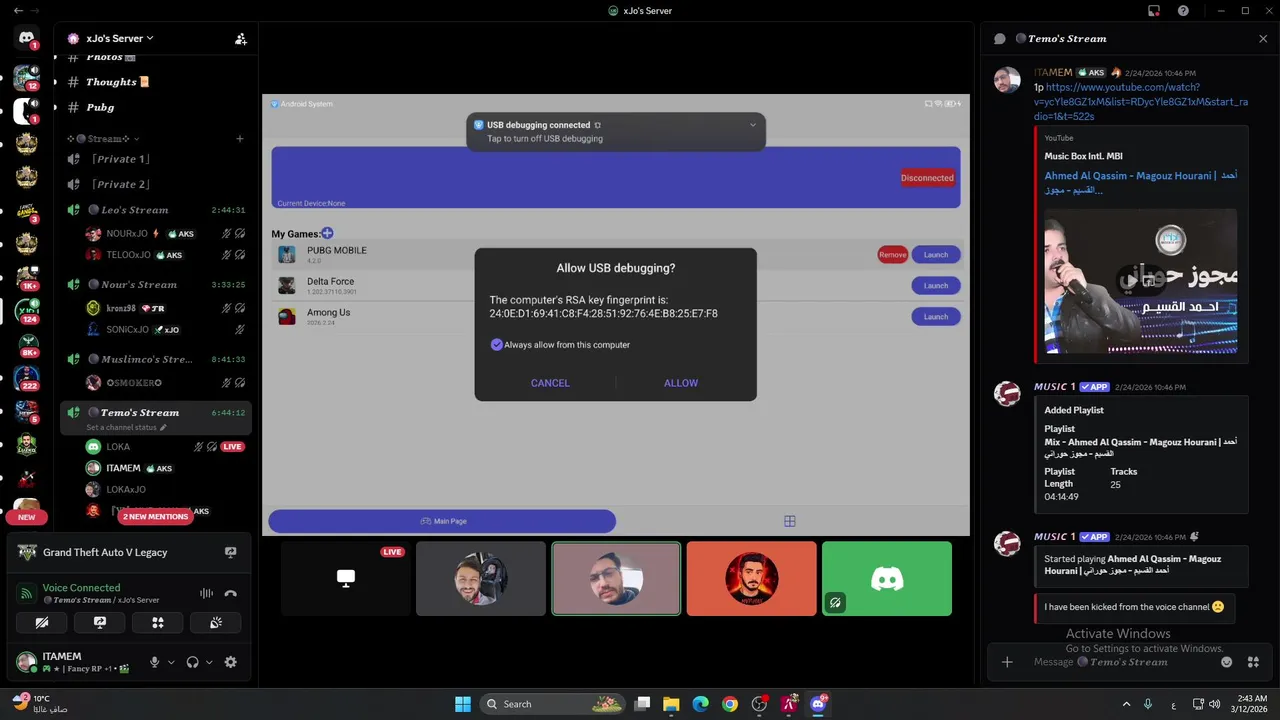Toggle noise suppression waveform icon
Viewport: 1280px width, 720px height.
tap(206, 593)
